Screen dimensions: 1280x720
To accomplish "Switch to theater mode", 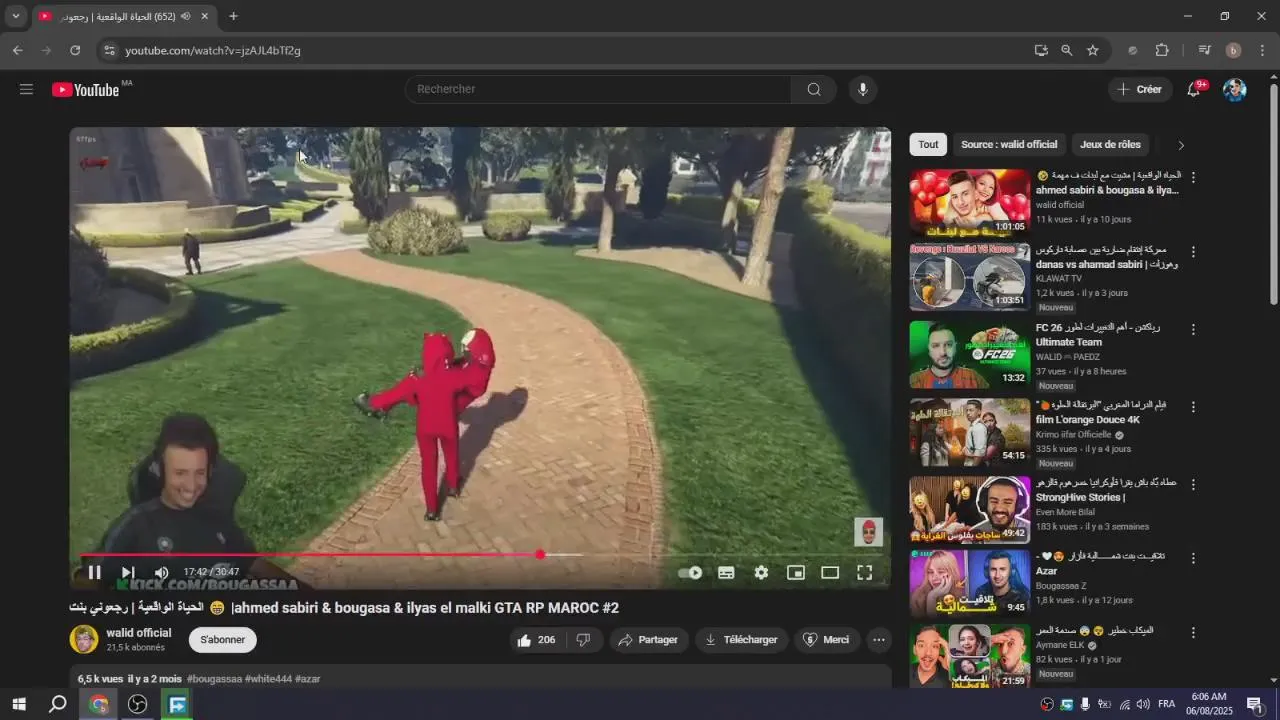I will tap(830, 572).
